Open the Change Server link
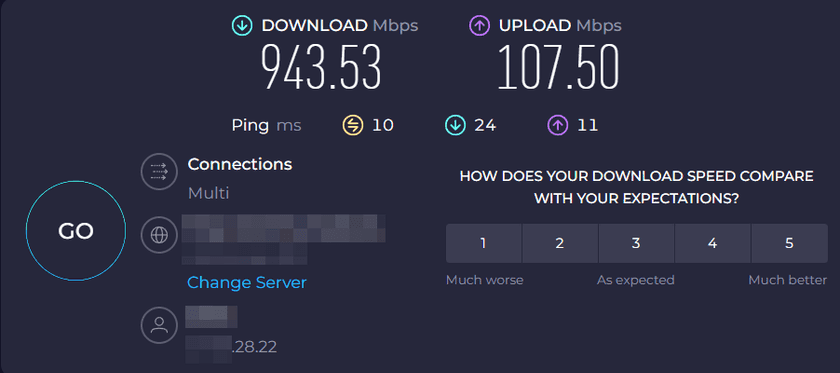The width and height of the screenshot is (840, 373). coord(247,282)
